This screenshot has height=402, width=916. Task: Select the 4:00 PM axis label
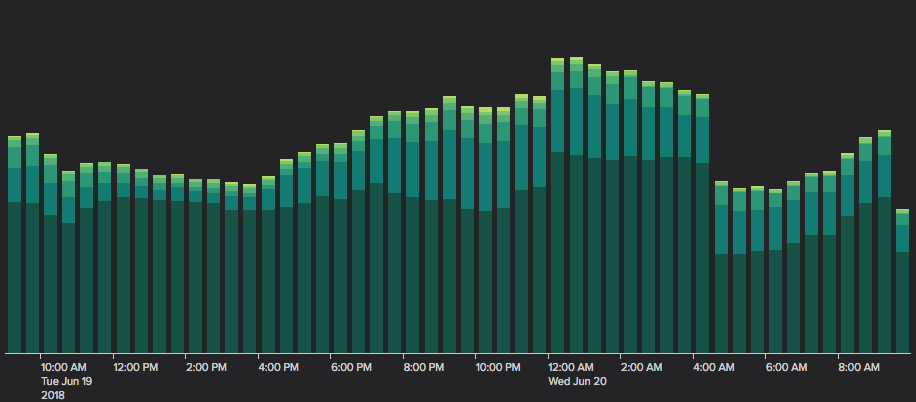pyautogui.click(x=279, y=367)
